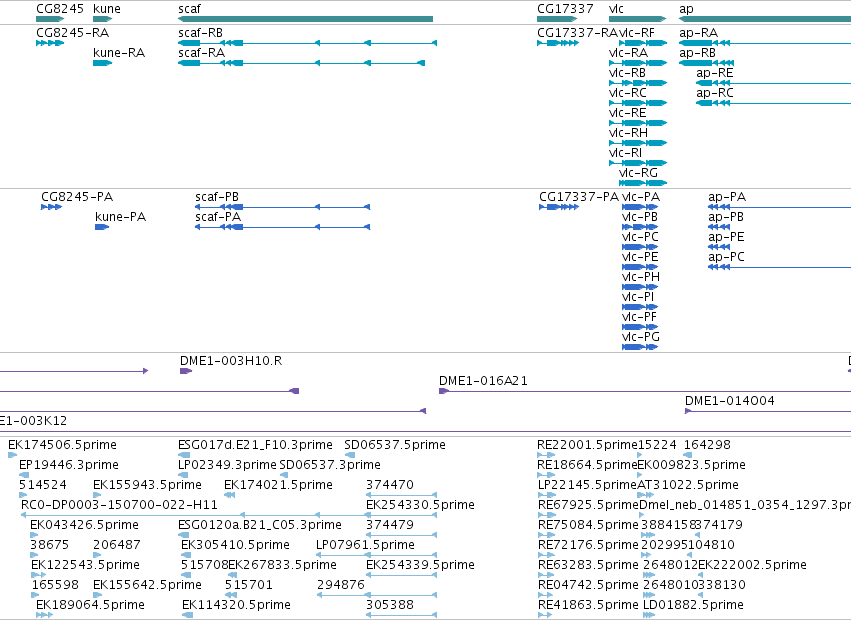The height and width of the screenshot is (620, 851).
Task: Select the ESG0120a.B21_C05.3prime EST label
Action: 260,525
